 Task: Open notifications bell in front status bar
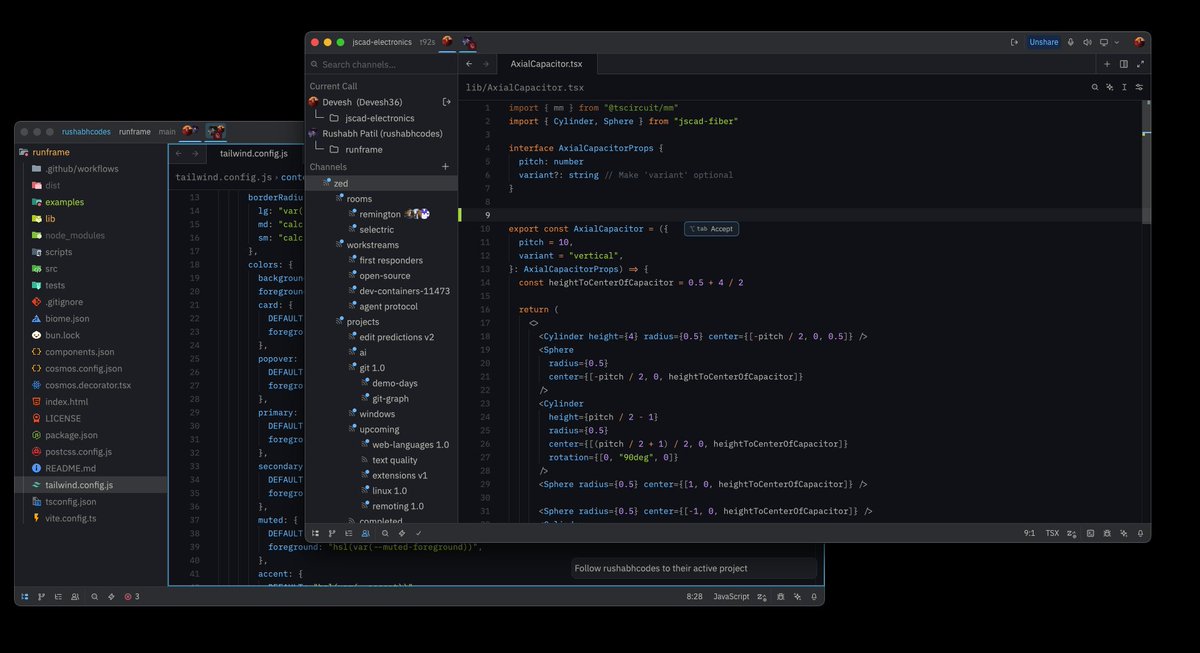tap(1140, 533)
